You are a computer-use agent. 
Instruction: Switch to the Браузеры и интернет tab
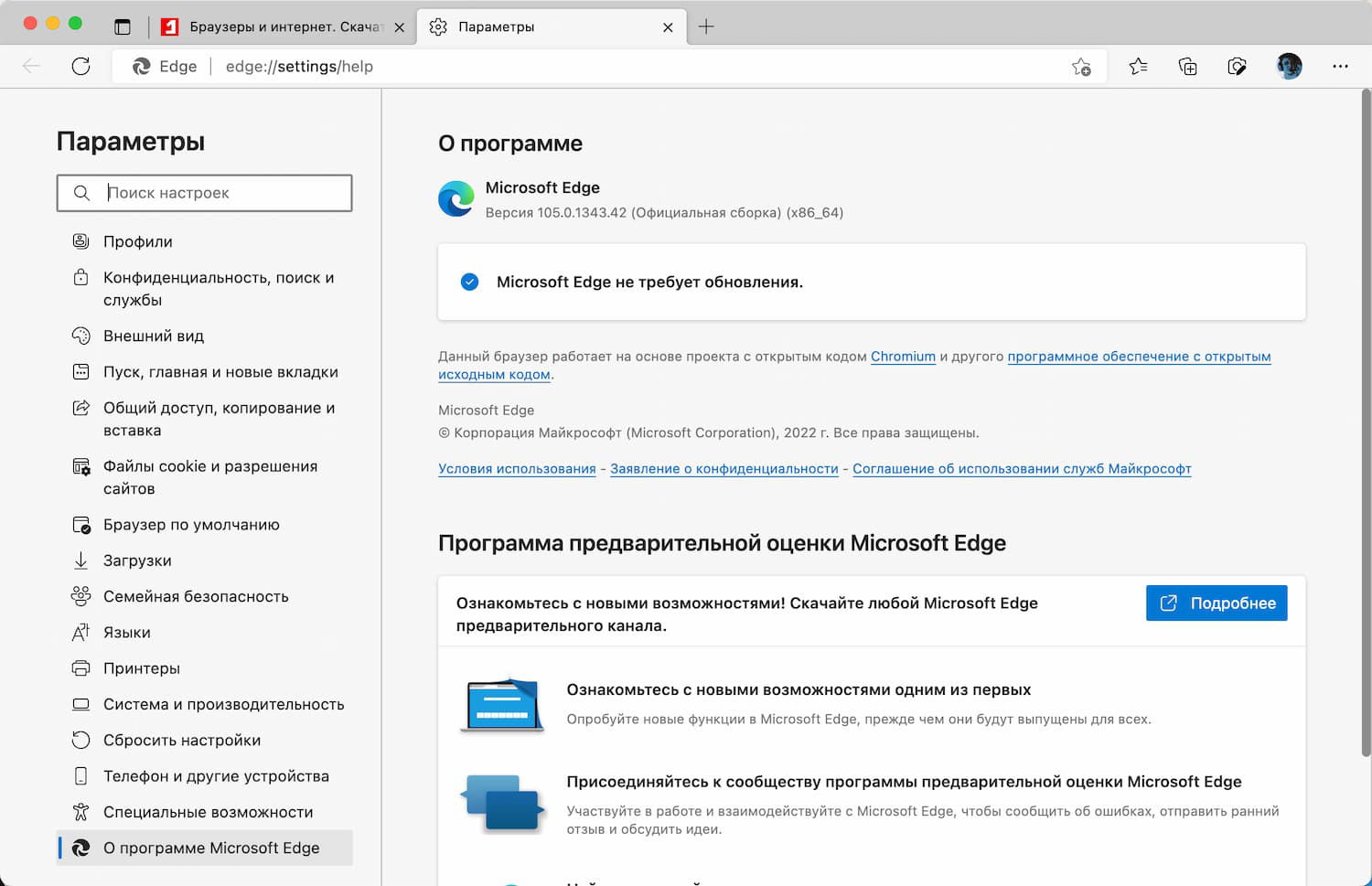(x=284, y=27)
